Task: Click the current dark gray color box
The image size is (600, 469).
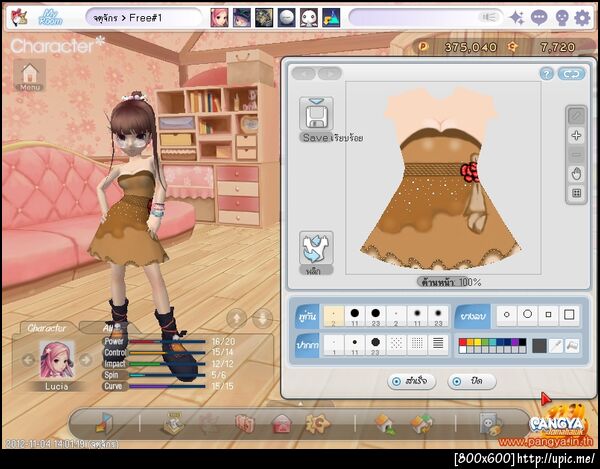Action: (x=539, y=346)
